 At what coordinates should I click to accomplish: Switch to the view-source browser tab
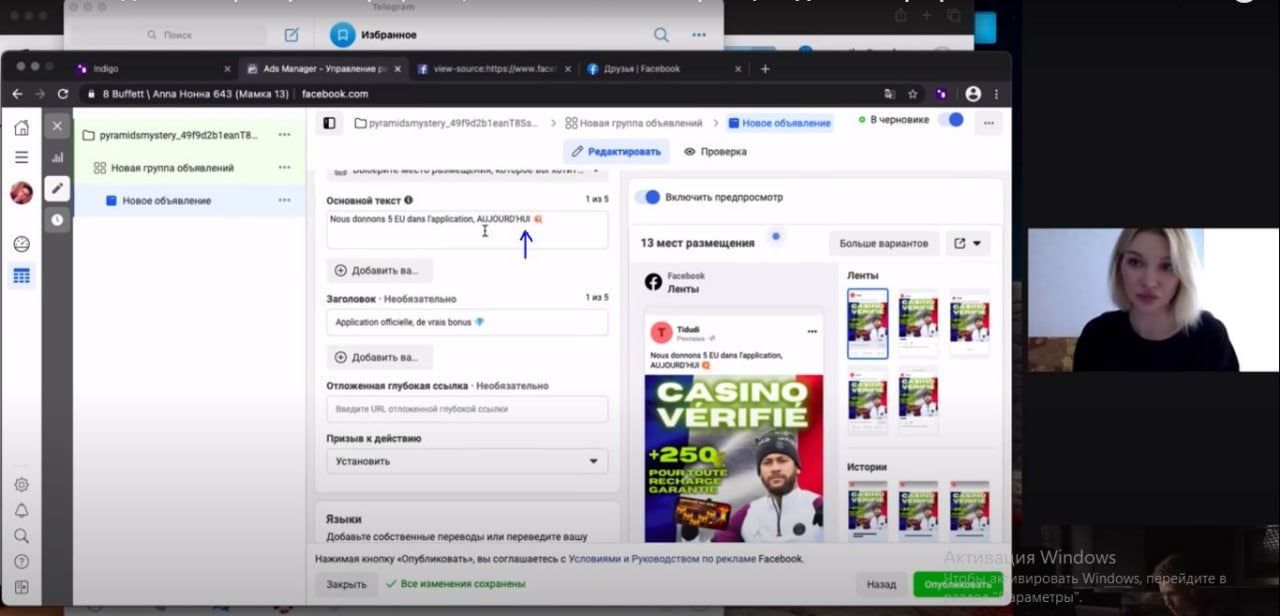click(x=494, y=69)
